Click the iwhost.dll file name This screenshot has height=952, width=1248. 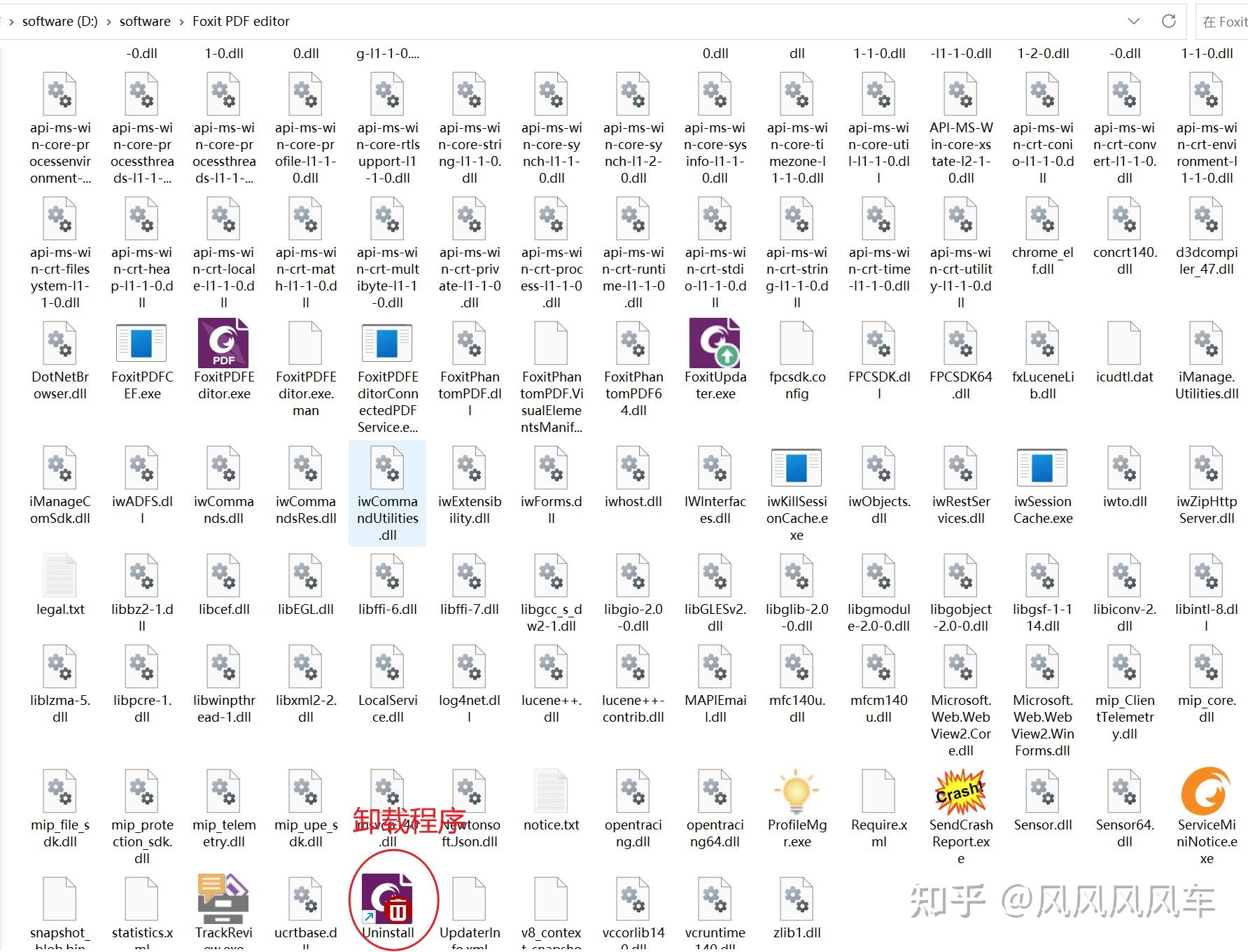pos(633,502)
